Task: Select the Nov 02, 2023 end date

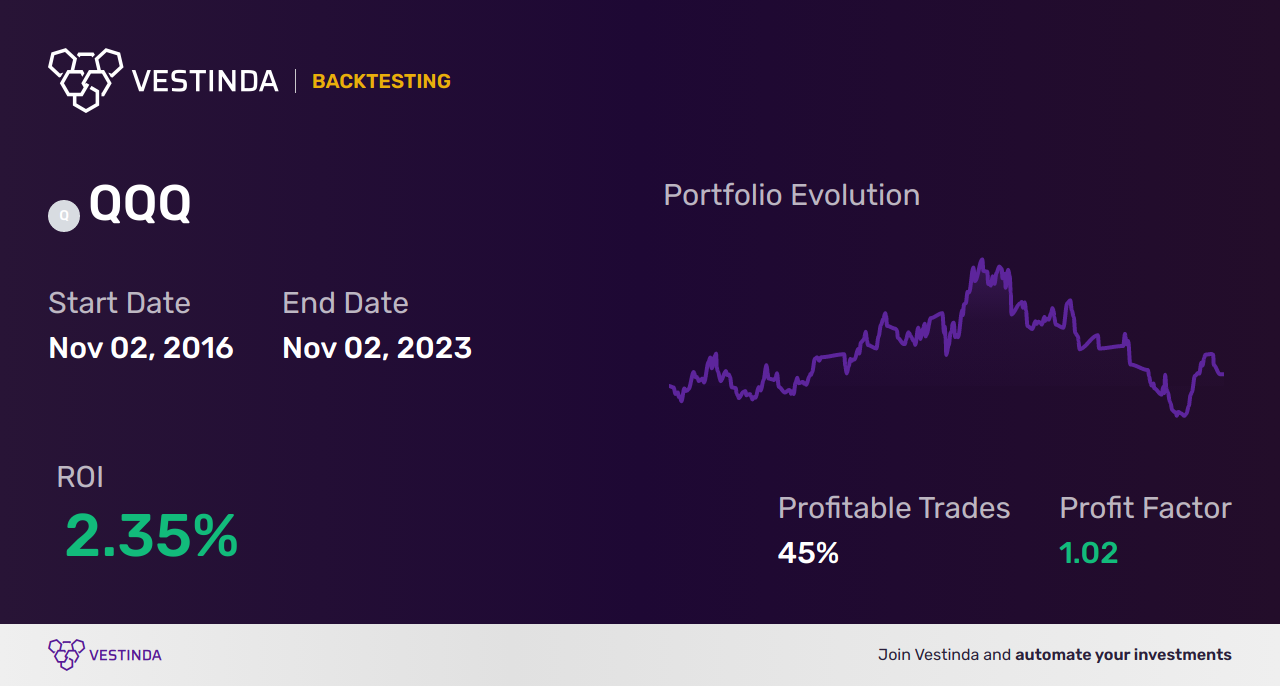Action: click(377, 348)
